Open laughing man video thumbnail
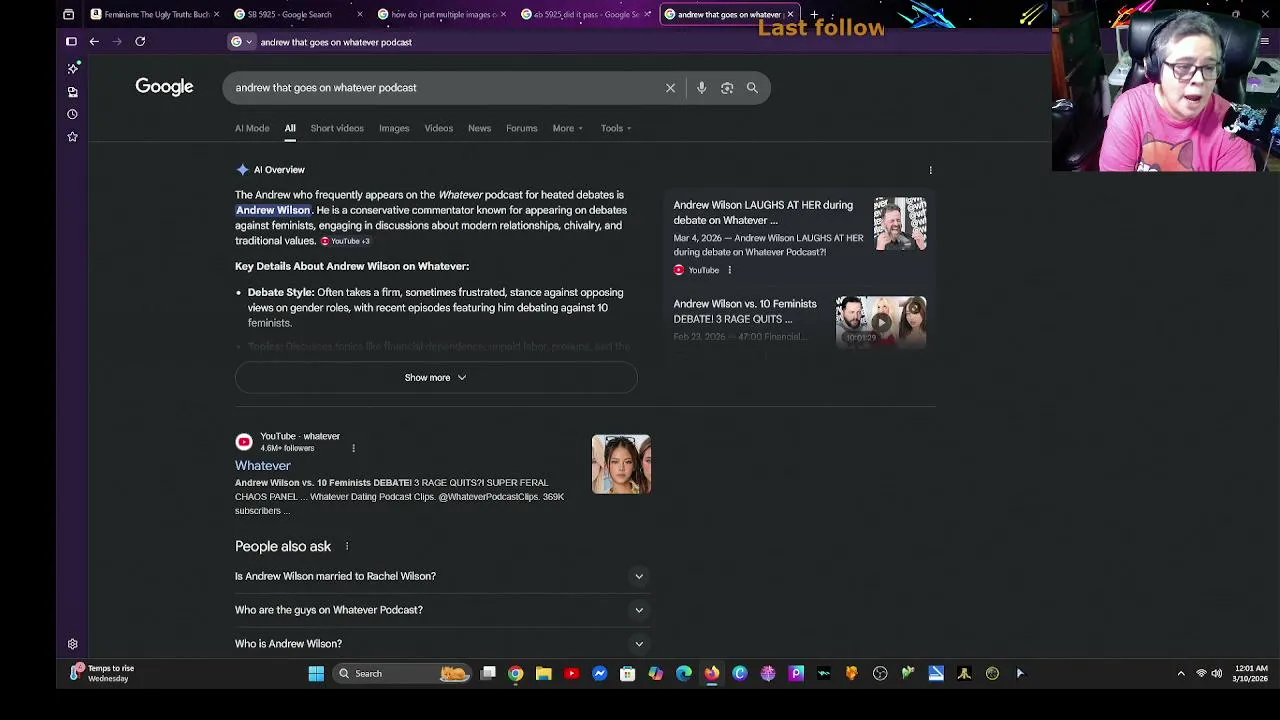1280x720 pixels. click(x=900, y=223)
